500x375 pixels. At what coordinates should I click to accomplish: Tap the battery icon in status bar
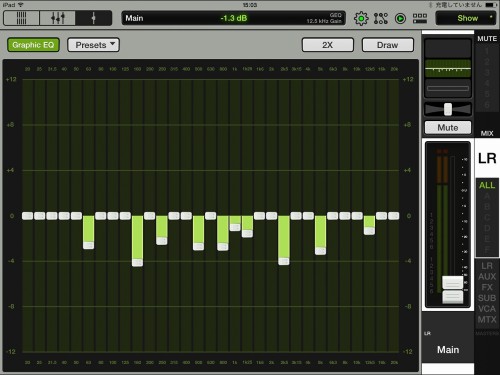tap(491, 5)
